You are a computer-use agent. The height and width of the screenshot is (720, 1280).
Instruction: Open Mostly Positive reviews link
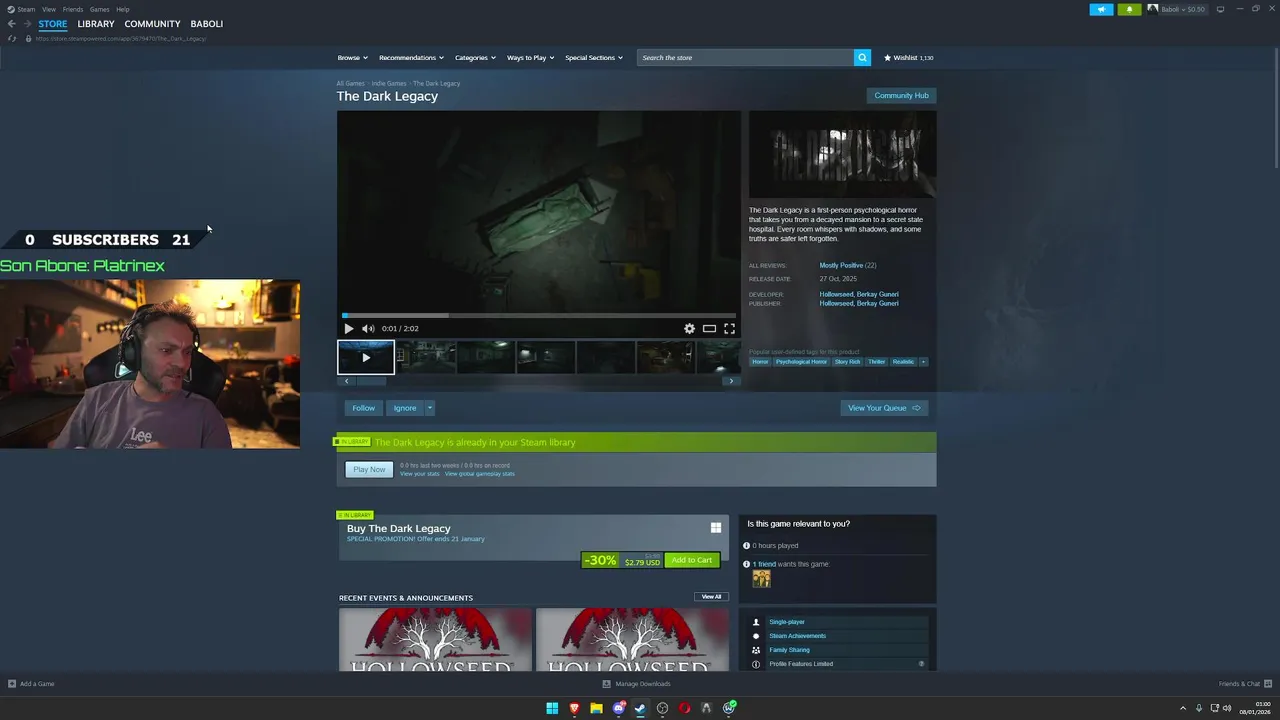841,265
